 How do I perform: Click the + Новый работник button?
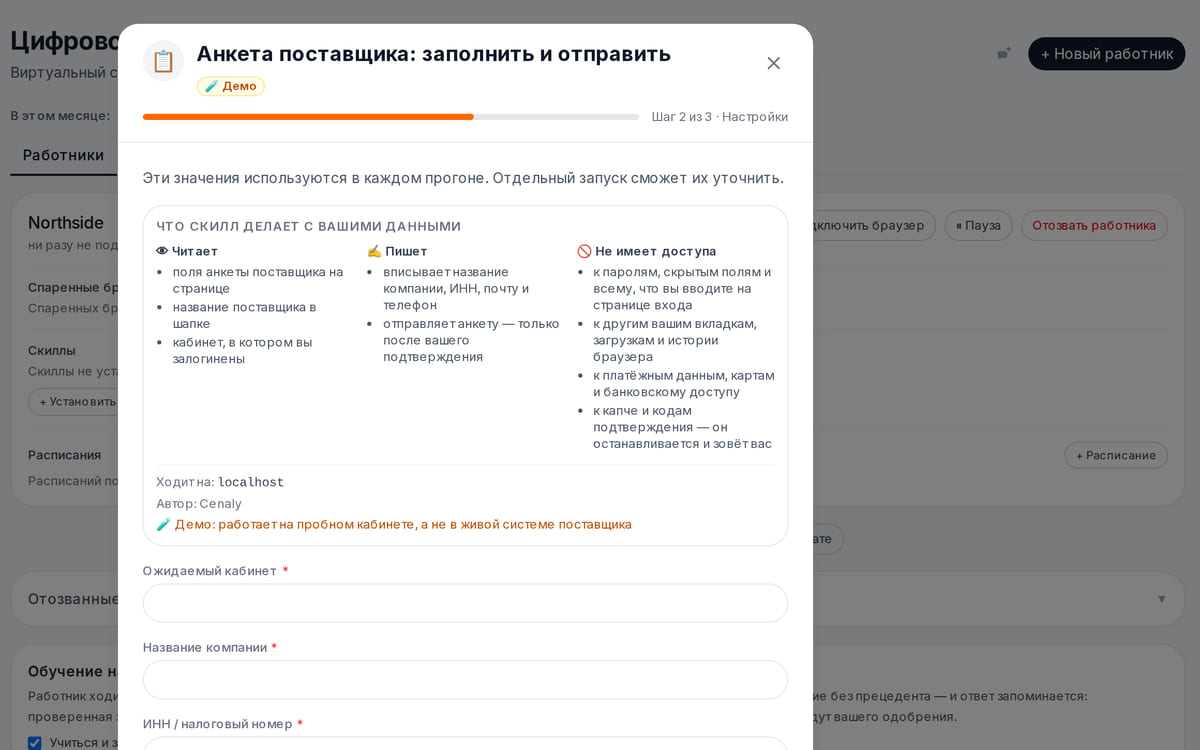point(1107,54)
